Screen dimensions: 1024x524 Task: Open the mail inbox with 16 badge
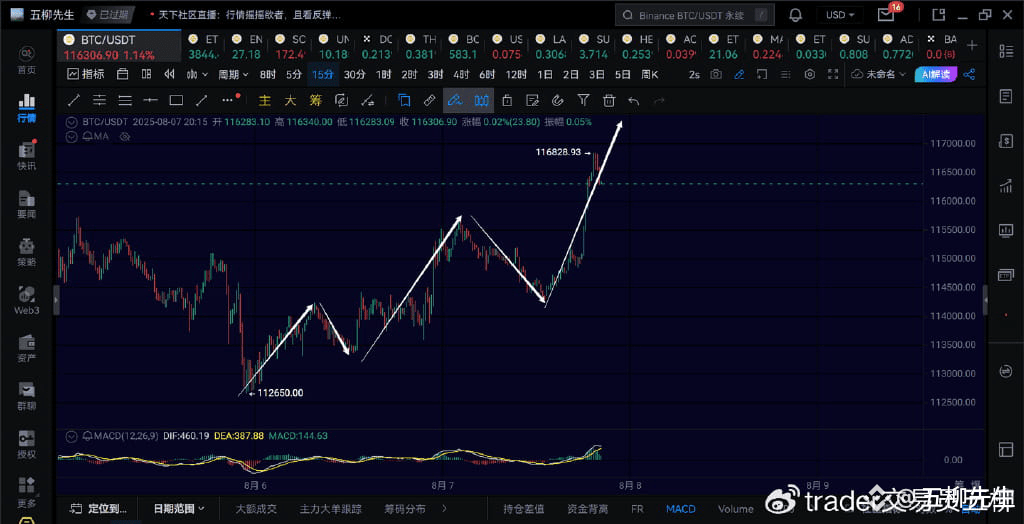click(x=888, y=14)
